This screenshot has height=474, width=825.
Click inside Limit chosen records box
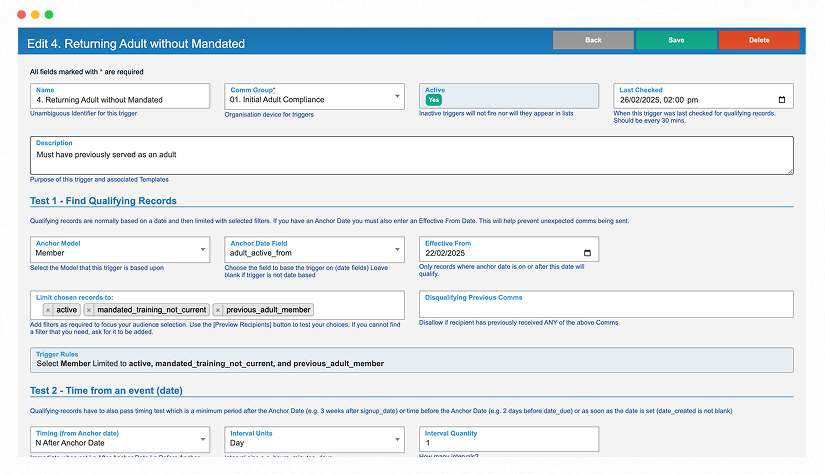tap(217, 305)
